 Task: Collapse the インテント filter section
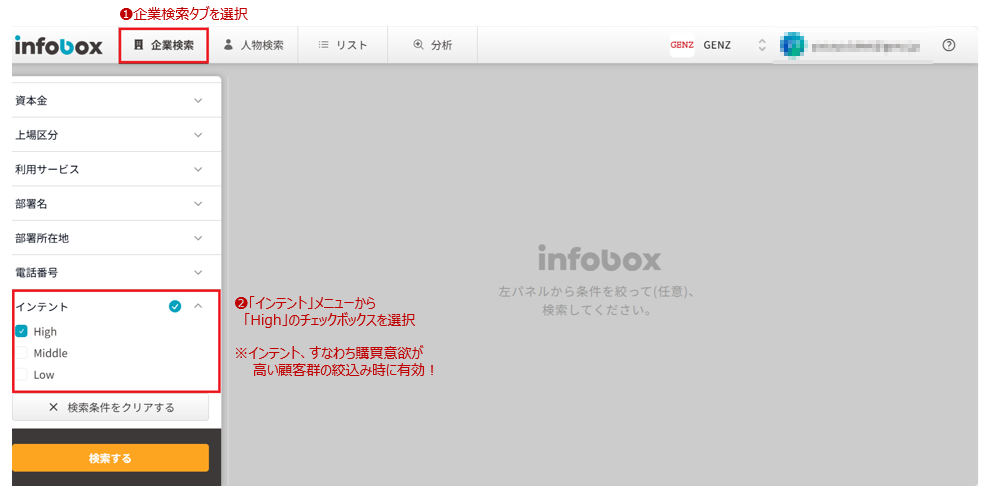pos(198,306)
